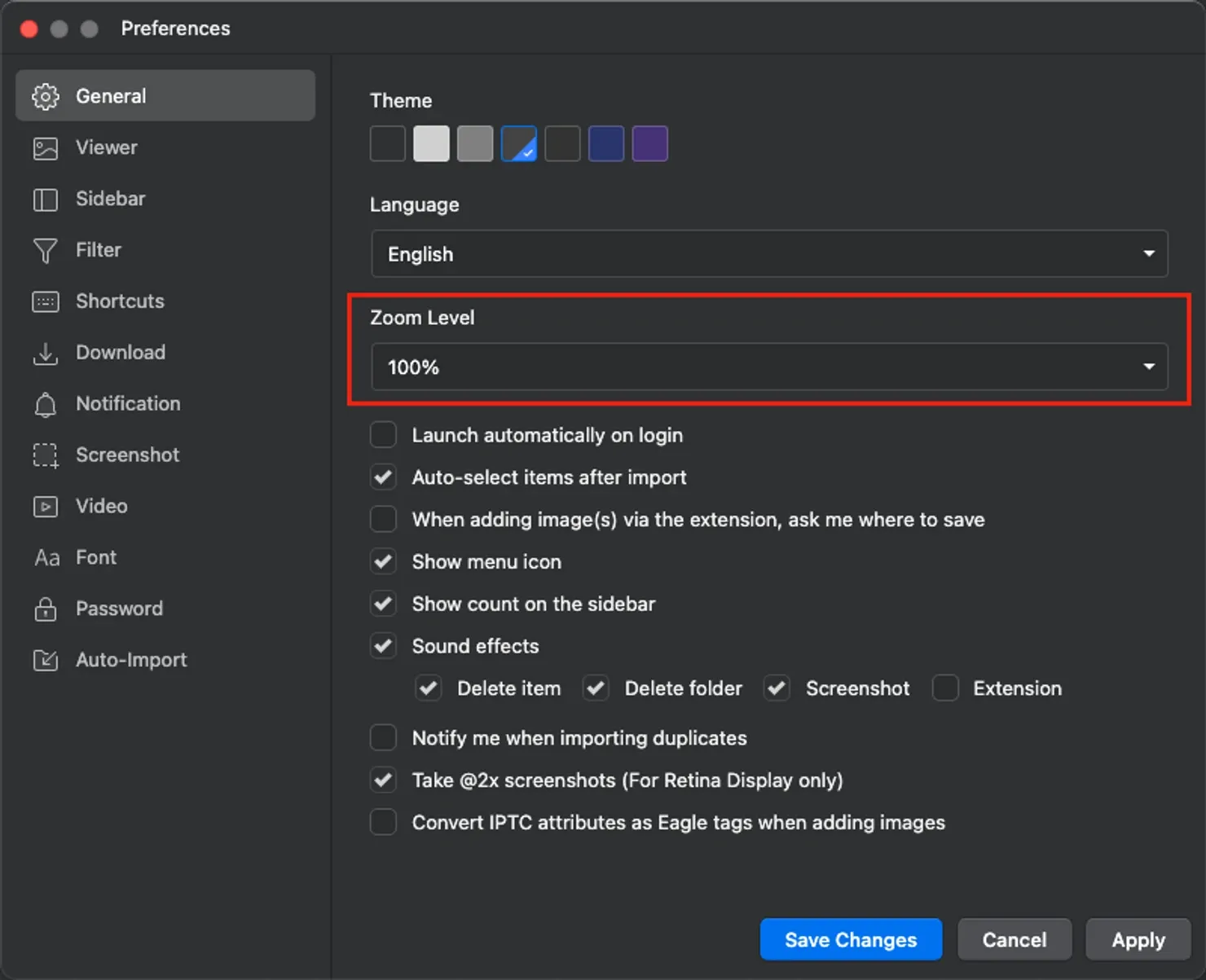Click the Sidebar panel icon
Screen dimensions: 1206x980
pyautogui.click(x=46, y=200)
